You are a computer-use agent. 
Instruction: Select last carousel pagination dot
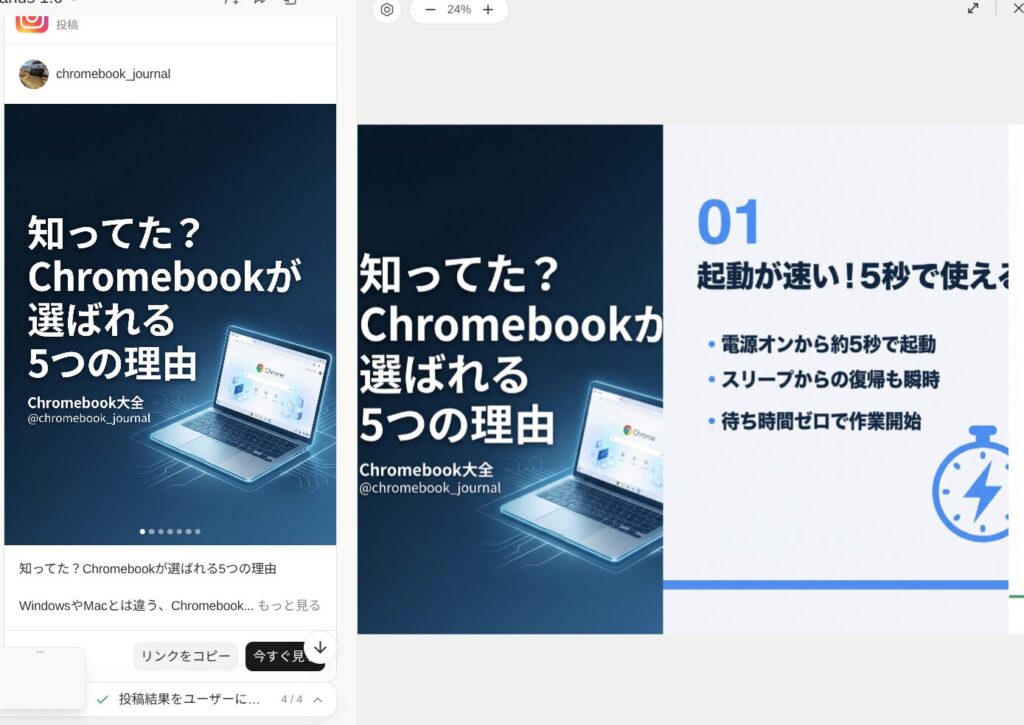click(198, 532)
